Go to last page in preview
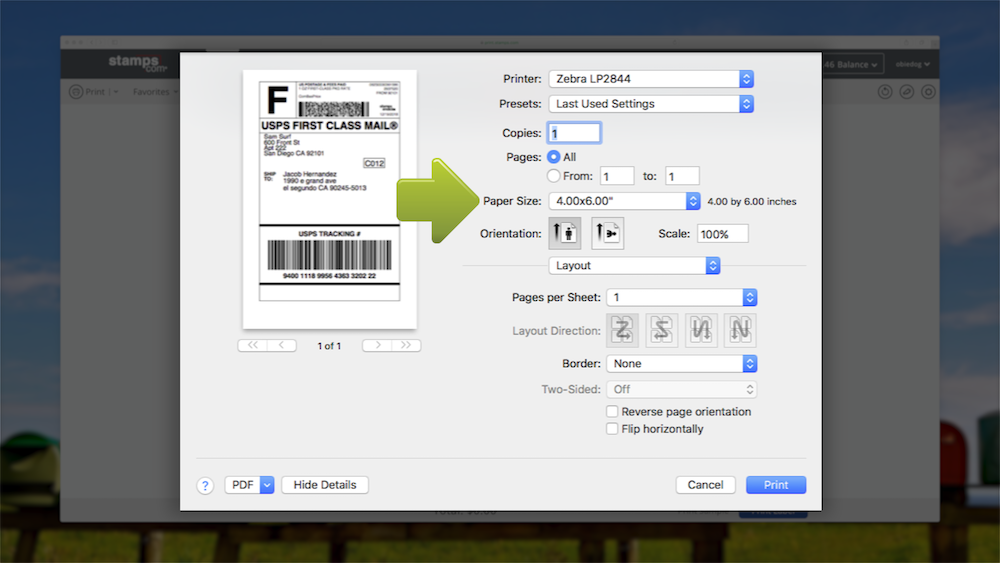This screenshot has width=1000, height=563. click(x=406, y=346)
